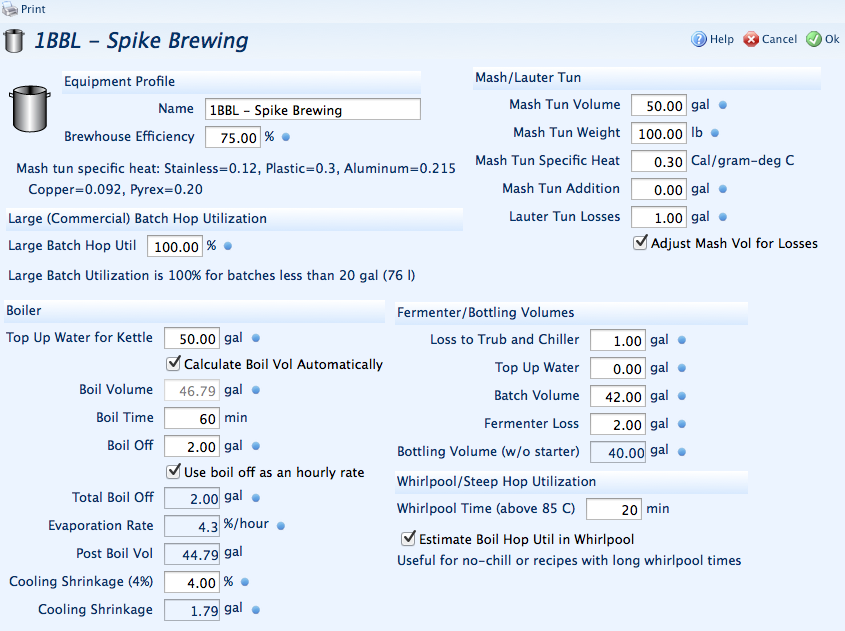Click the Cooling Shrinkage 4.00 percent field
Screen dimensions: 845x631
click(192, 582)
